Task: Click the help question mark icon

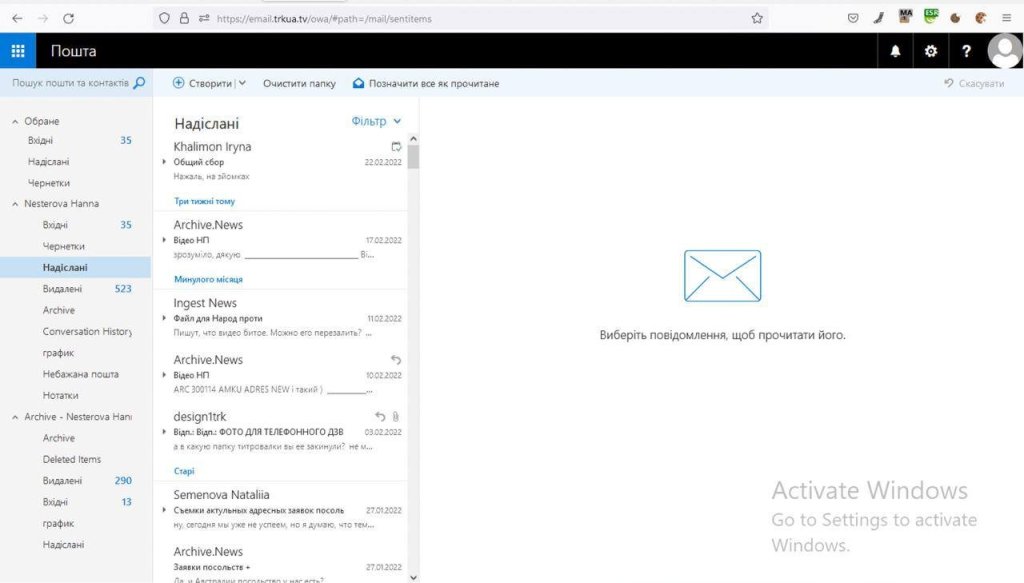Action: [x=966, y=51]
